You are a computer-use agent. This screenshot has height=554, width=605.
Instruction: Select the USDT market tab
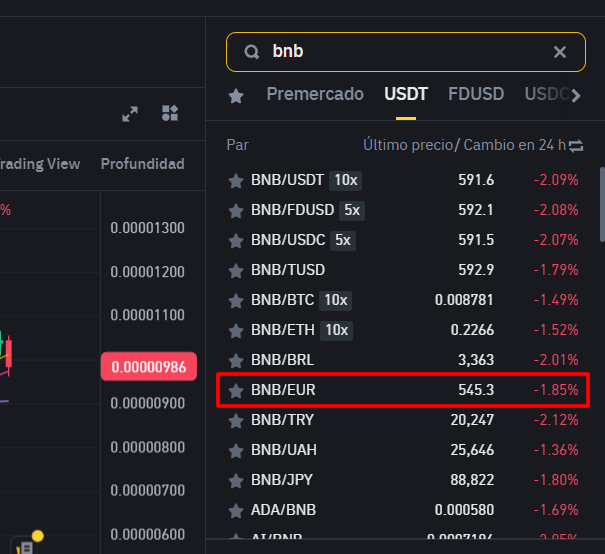(x=406, y=94)
